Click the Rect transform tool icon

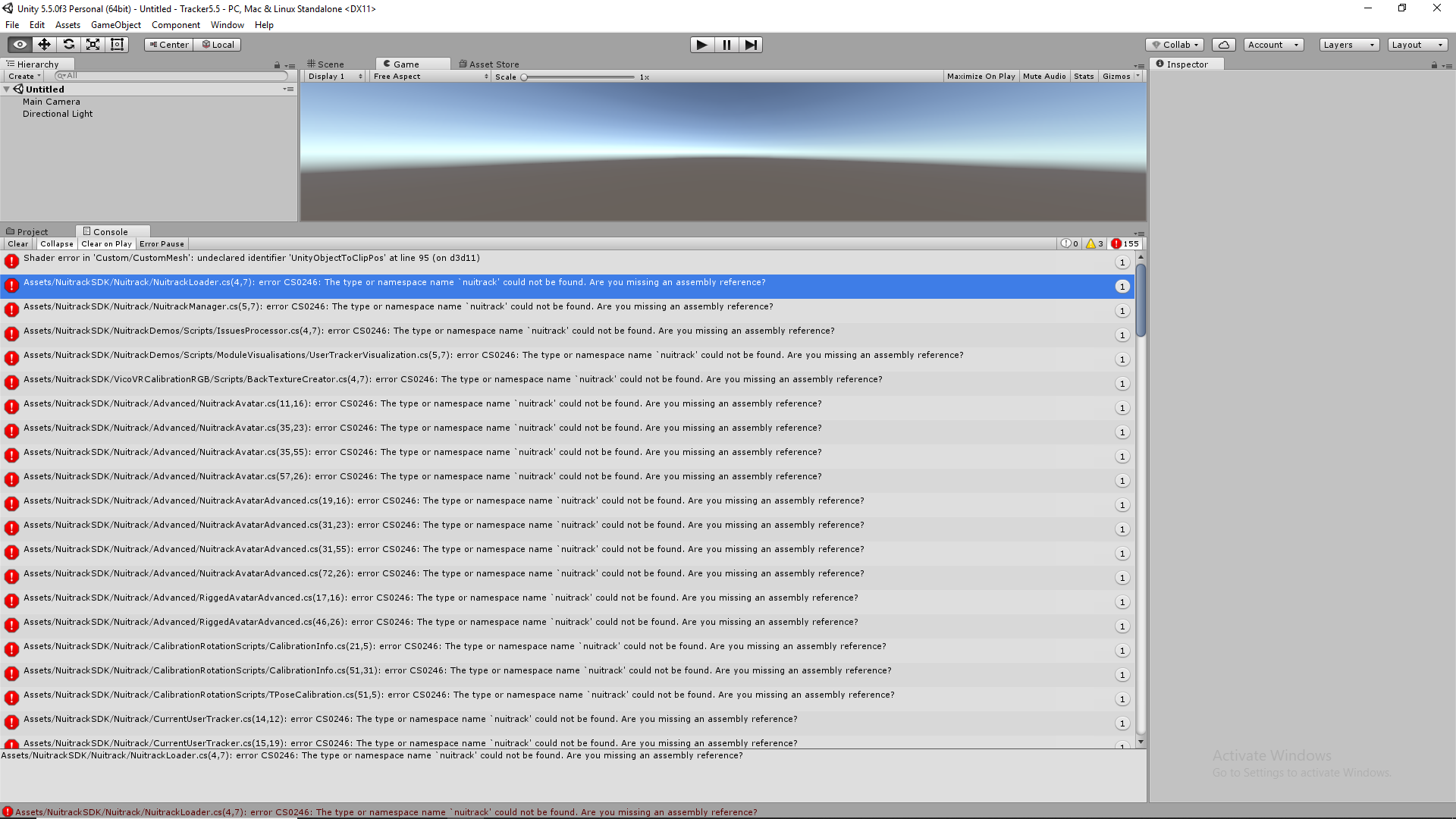coord(117,44)
